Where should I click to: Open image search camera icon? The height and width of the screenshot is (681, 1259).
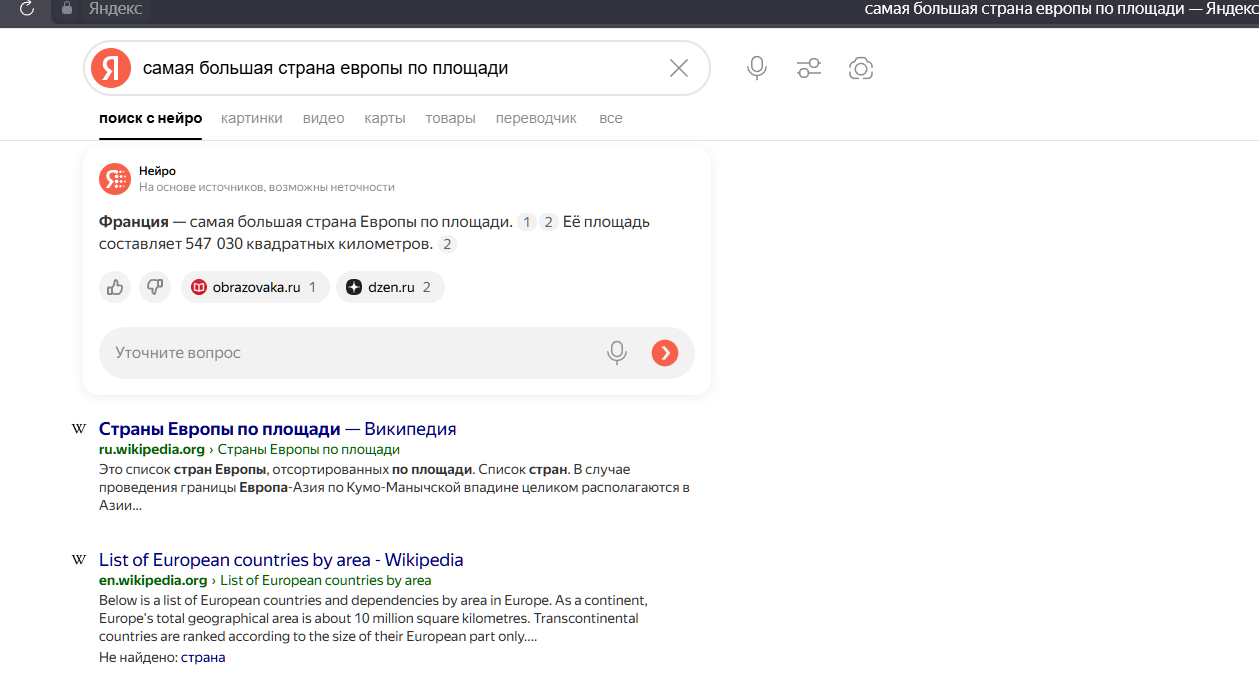point(860,68)
